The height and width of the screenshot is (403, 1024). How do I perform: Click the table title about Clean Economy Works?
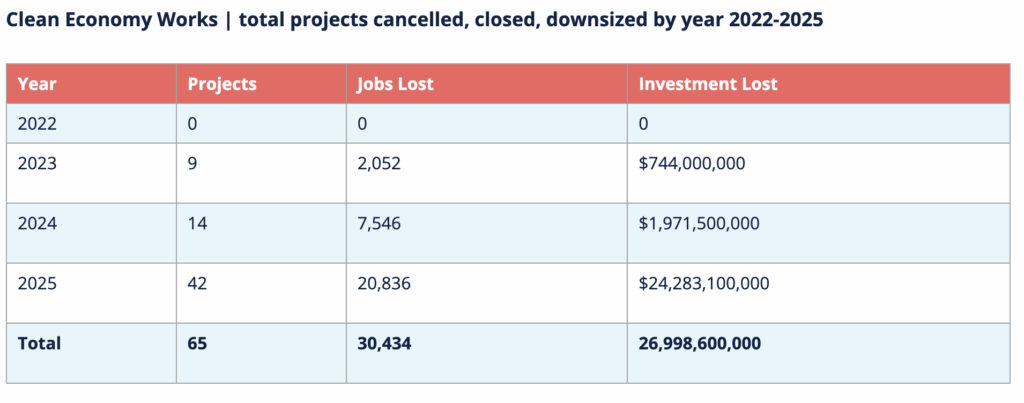coord(415,20)
